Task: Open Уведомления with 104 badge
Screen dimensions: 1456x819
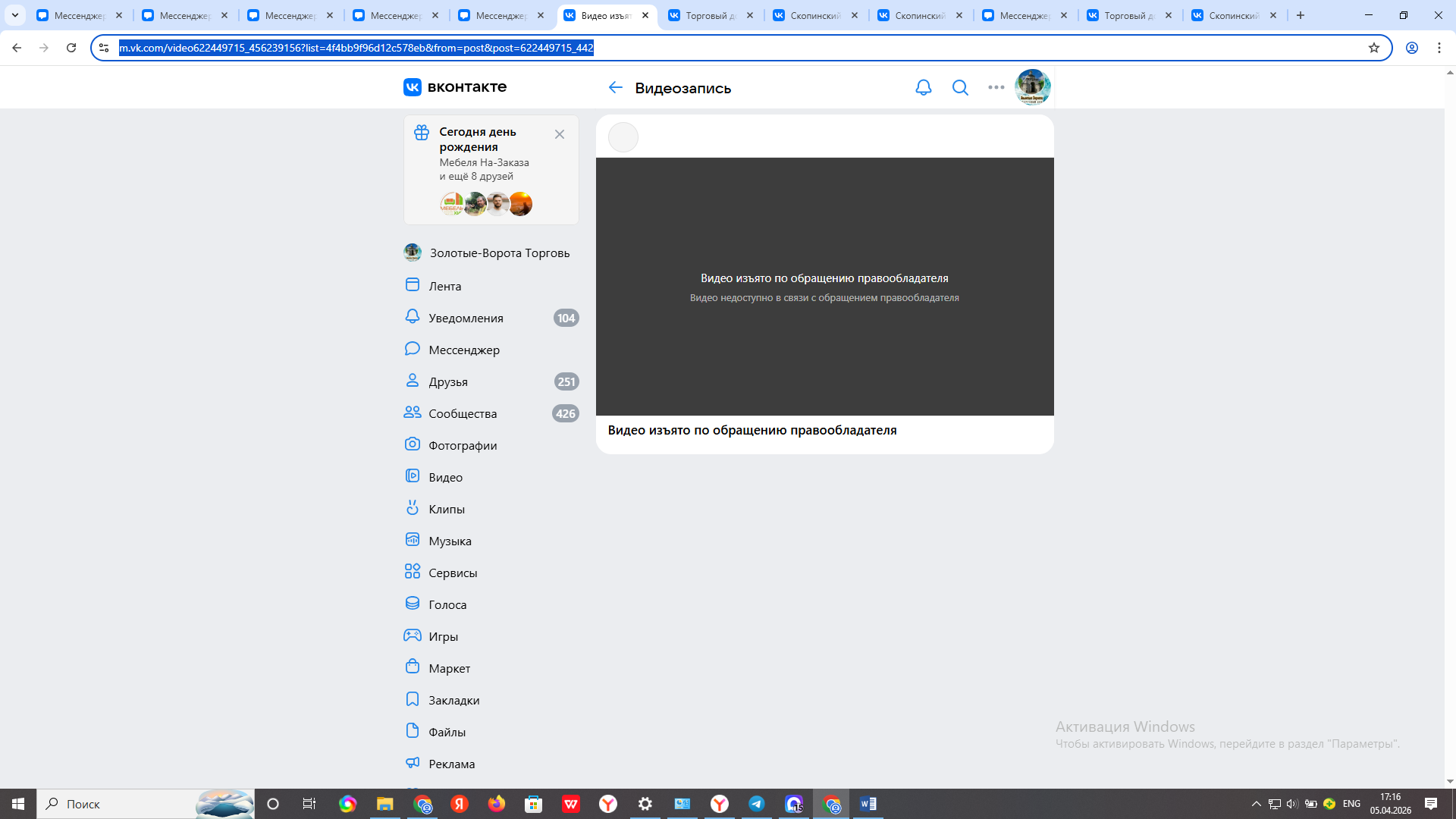Action: click(466, 318)
